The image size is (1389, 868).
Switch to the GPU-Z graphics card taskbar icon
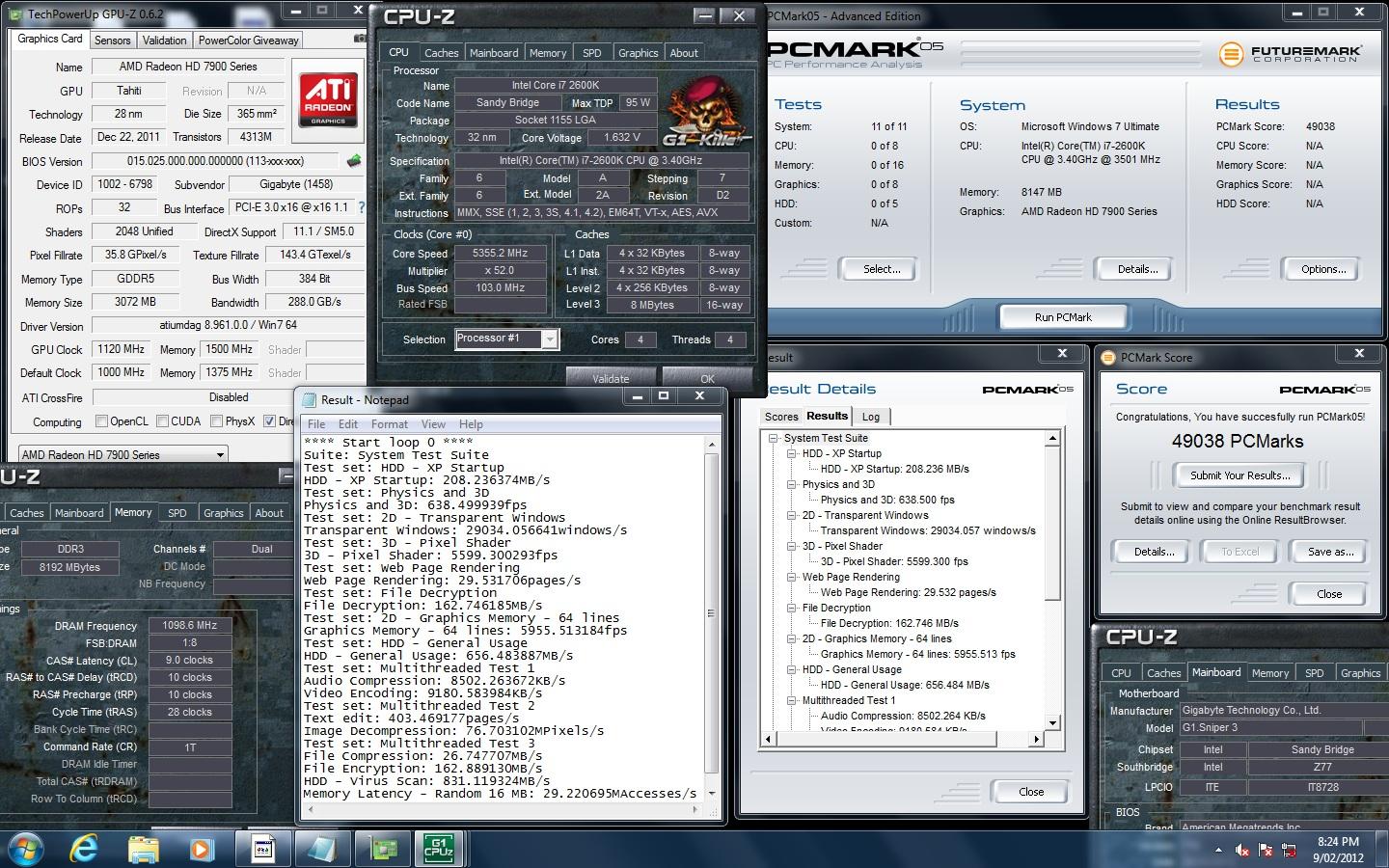click(383, 849)
